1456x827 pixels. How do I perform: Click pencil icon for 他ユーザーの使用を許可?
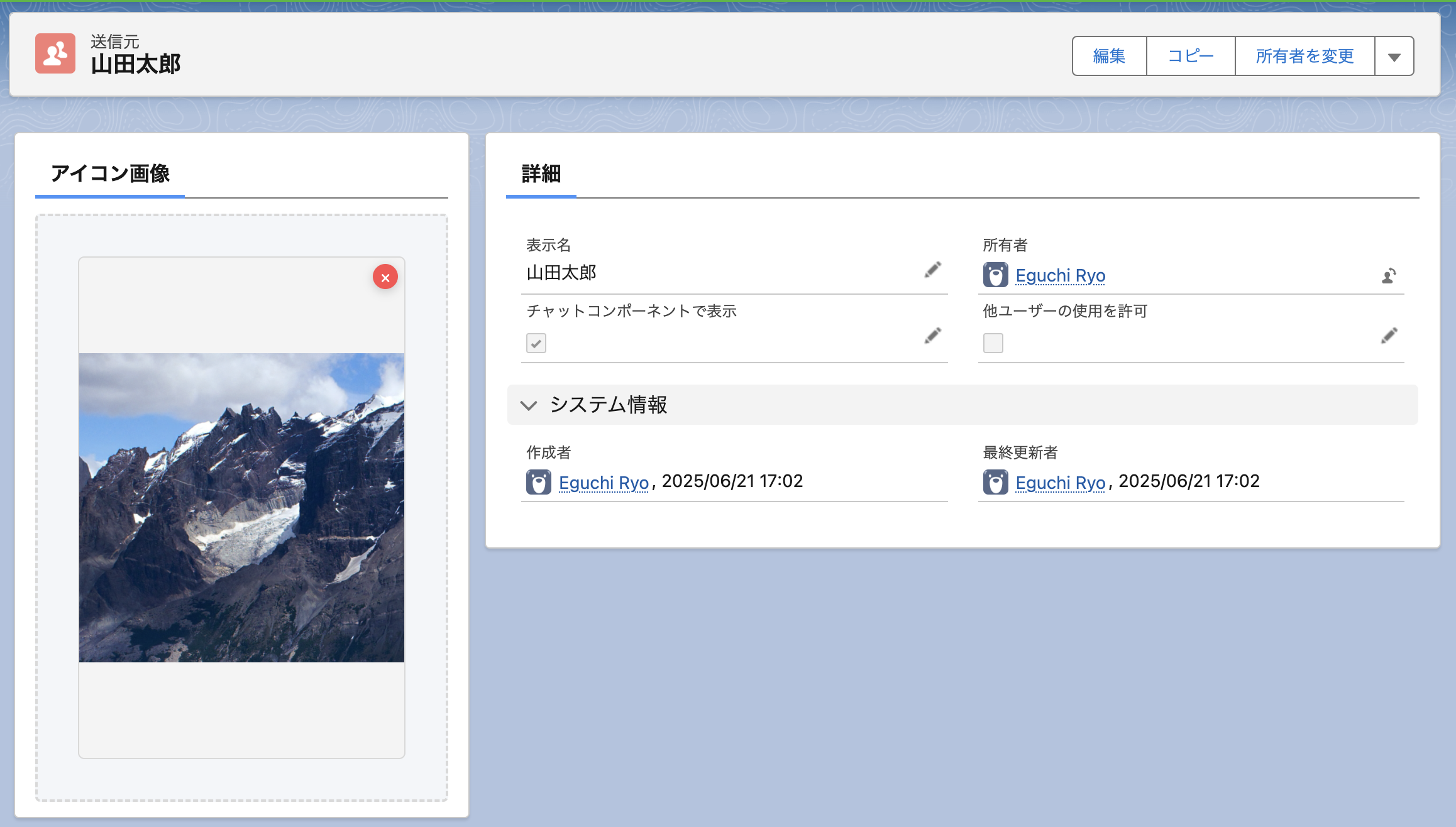click(x=1389, y=336)
